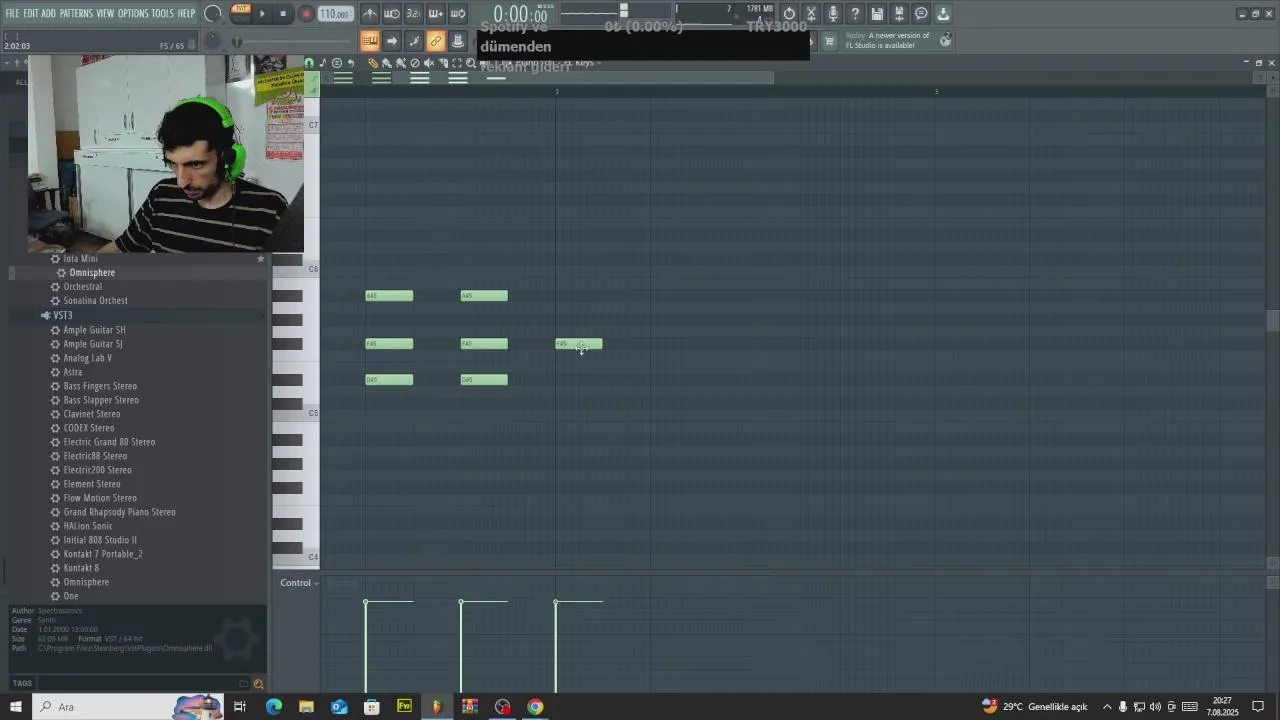The image size is (1280, 720).
Task: Select the piano roll mute tool
Action: tap(429, 62)
